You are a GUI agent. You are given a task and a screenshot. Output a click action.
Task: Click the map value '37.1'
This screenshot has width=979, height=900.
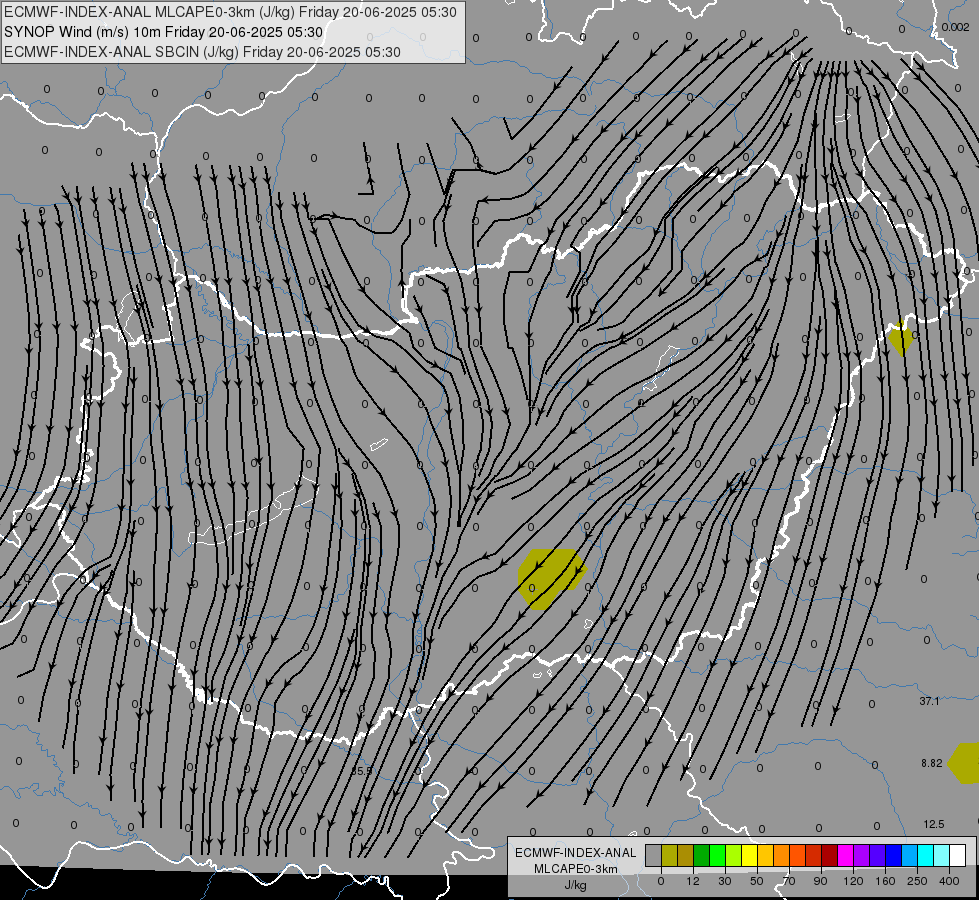(929, 701)
